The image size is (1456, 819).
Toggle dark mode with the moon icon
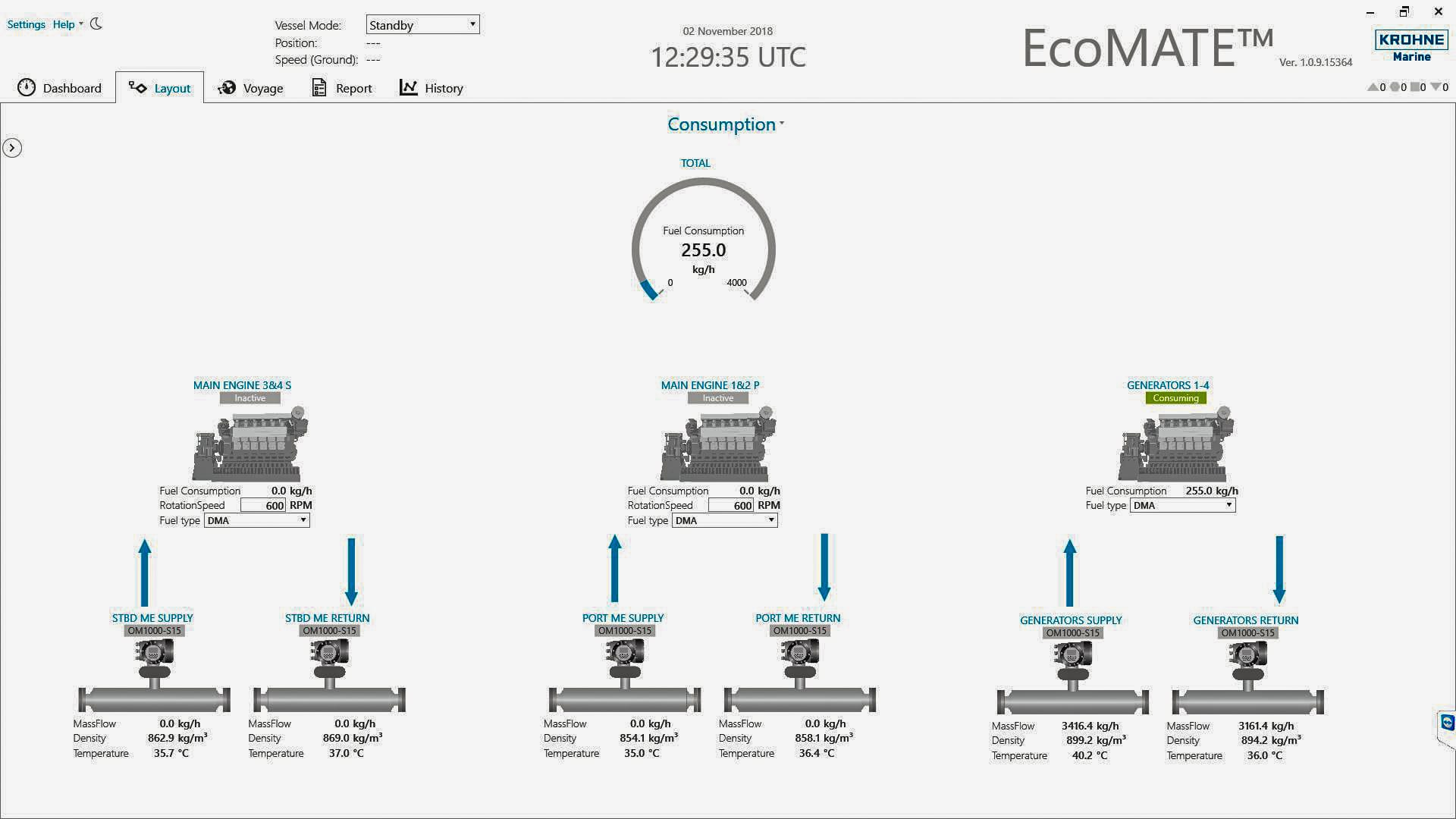[x=96, y=24]
